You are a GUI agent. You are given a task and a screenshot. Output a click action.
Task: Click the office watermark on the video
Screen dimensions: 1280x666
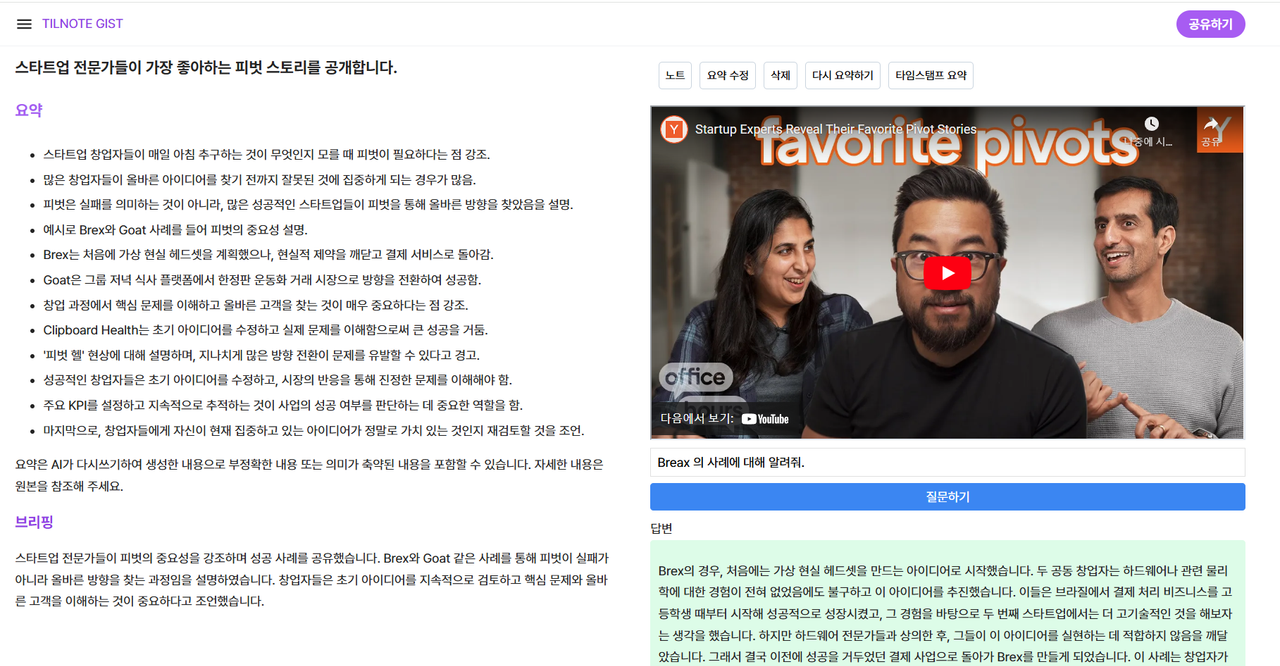point(694,378)
